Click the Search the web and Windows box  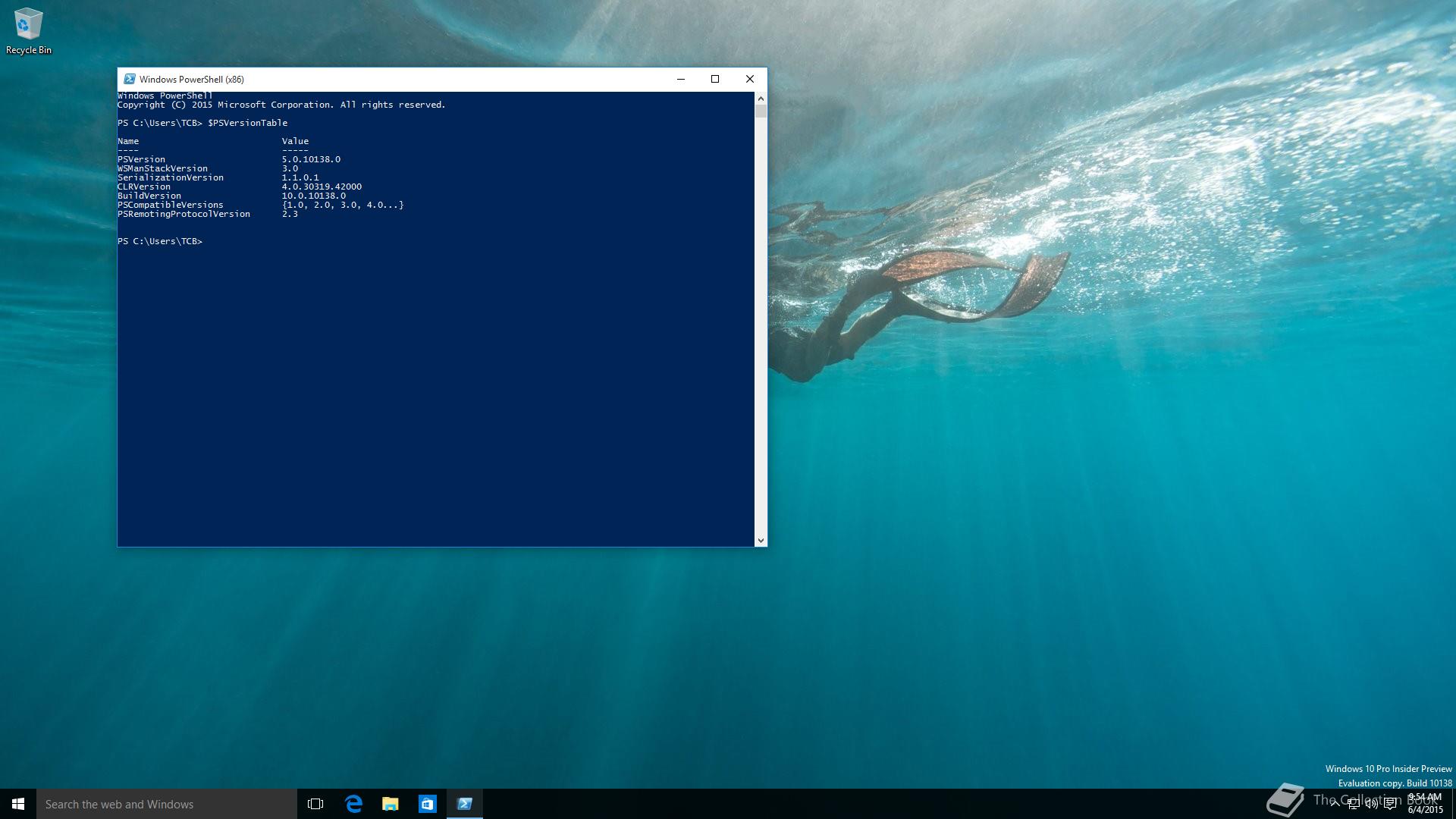coord(167,804)
